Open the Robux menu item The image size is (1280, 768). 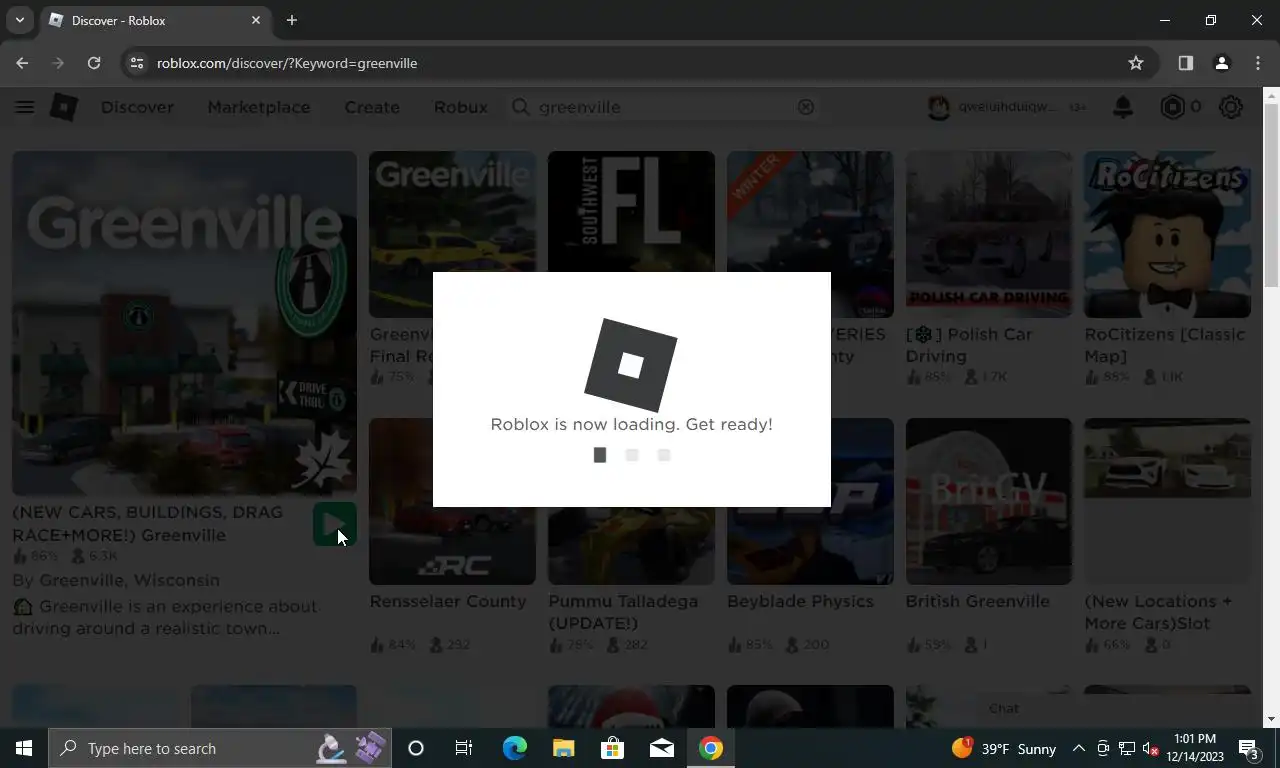pyautogui.click(x=460, y=107)
